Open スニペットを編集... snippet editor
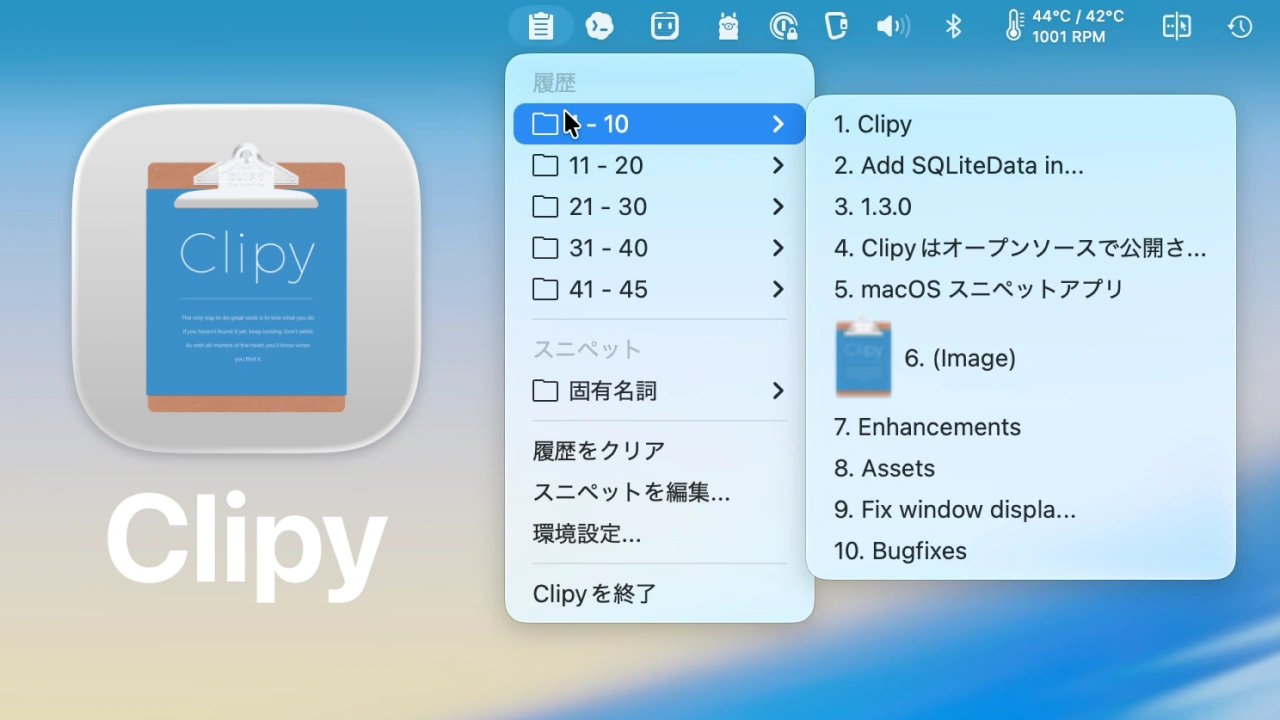Viewport: 1280px width, 720px height. pos(659,492)
